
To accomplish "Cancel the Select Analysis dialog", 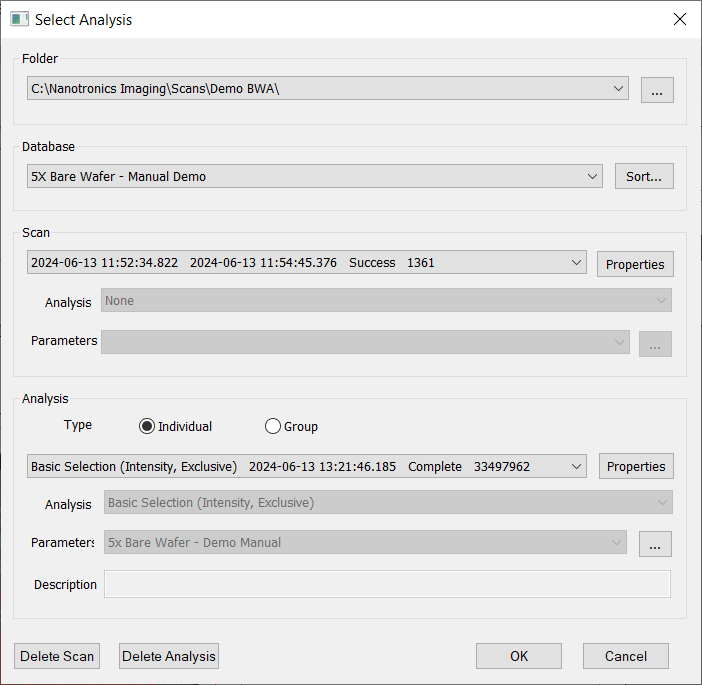I will pyautogui.click(x=626, y=656).
